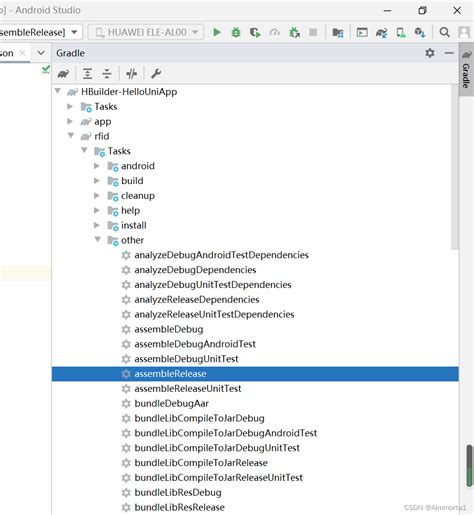Collapse the other task group

[x=98, y=239]
